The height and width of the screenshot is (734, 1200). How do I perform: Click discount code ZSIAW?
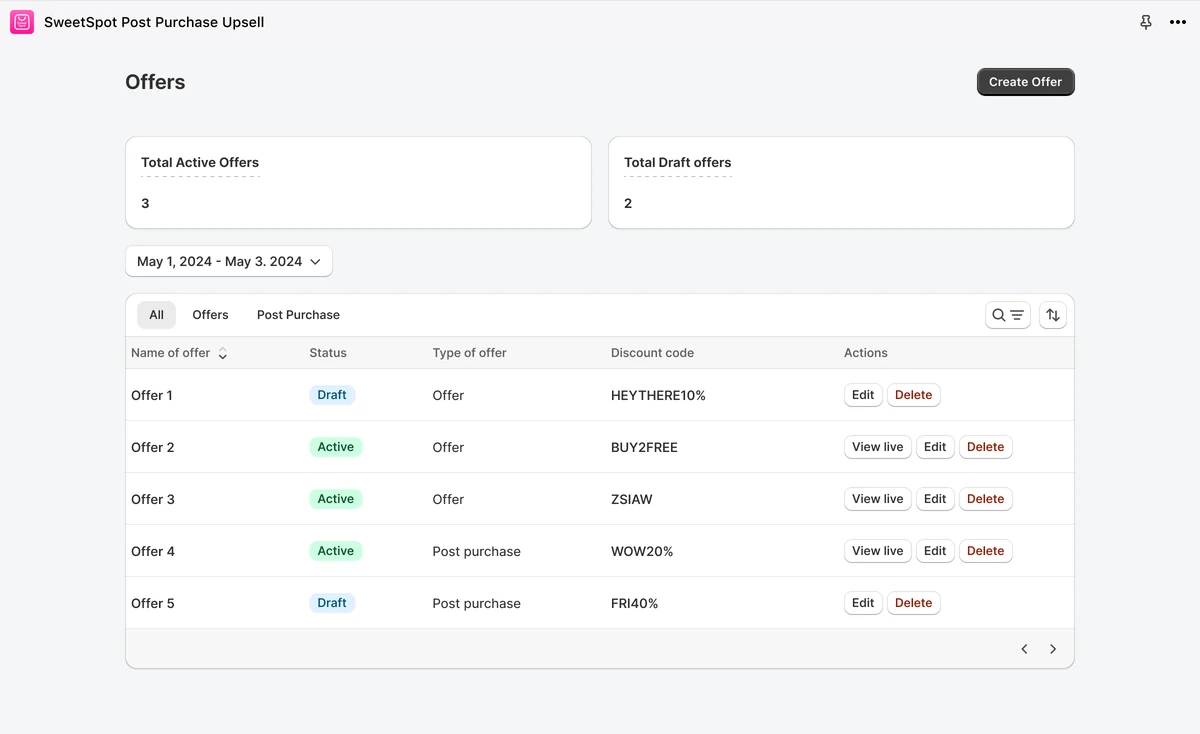tap(632, 499)
